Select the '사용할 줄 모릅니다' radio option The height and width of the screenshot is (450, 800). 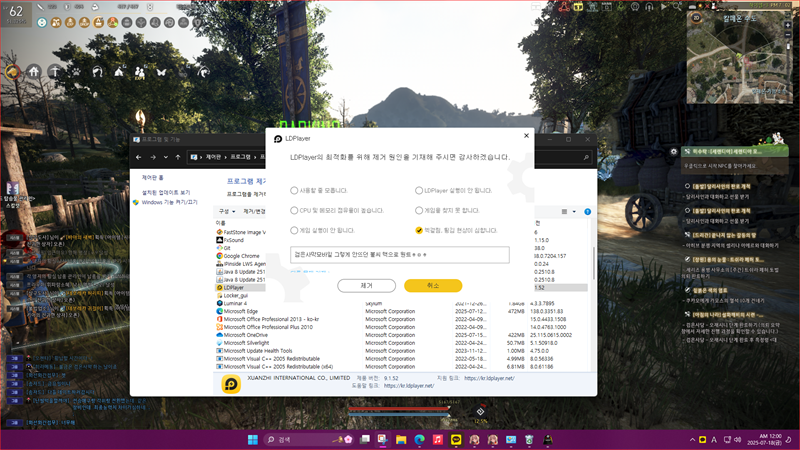tap(294, 190)
